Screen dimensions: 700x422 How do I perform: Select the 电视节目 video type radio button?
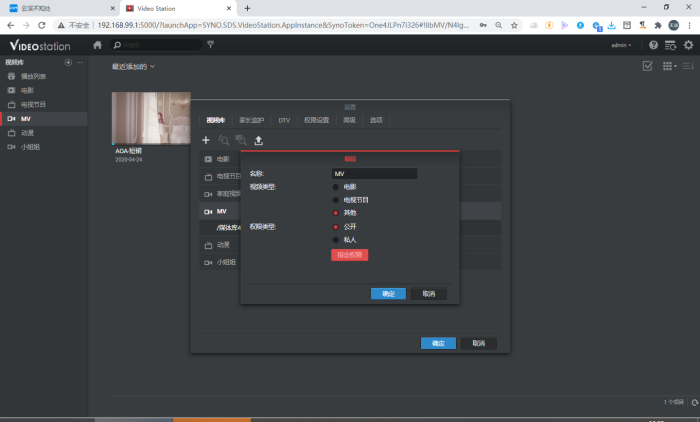pyautogui.click(x=336, y=200)
